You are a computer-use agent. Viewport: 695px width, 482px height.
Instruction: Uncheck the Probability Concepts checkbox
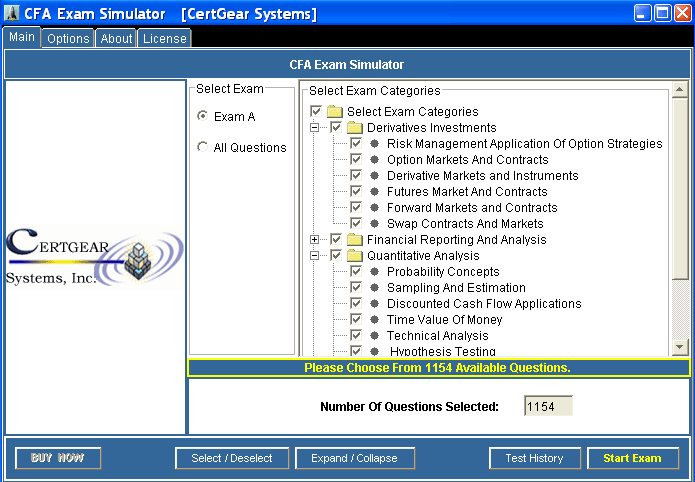coord(355,271)
